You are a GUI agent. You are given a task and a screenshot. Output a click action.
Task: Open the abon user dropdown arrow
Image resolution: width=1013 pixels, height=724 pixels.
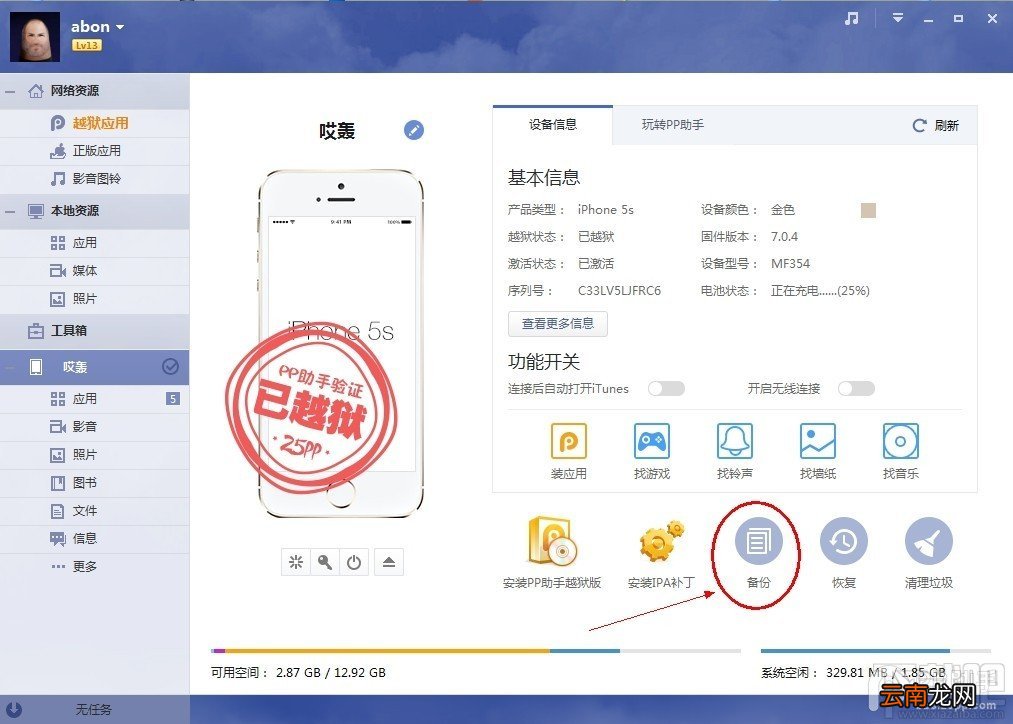tap(120, 27)
